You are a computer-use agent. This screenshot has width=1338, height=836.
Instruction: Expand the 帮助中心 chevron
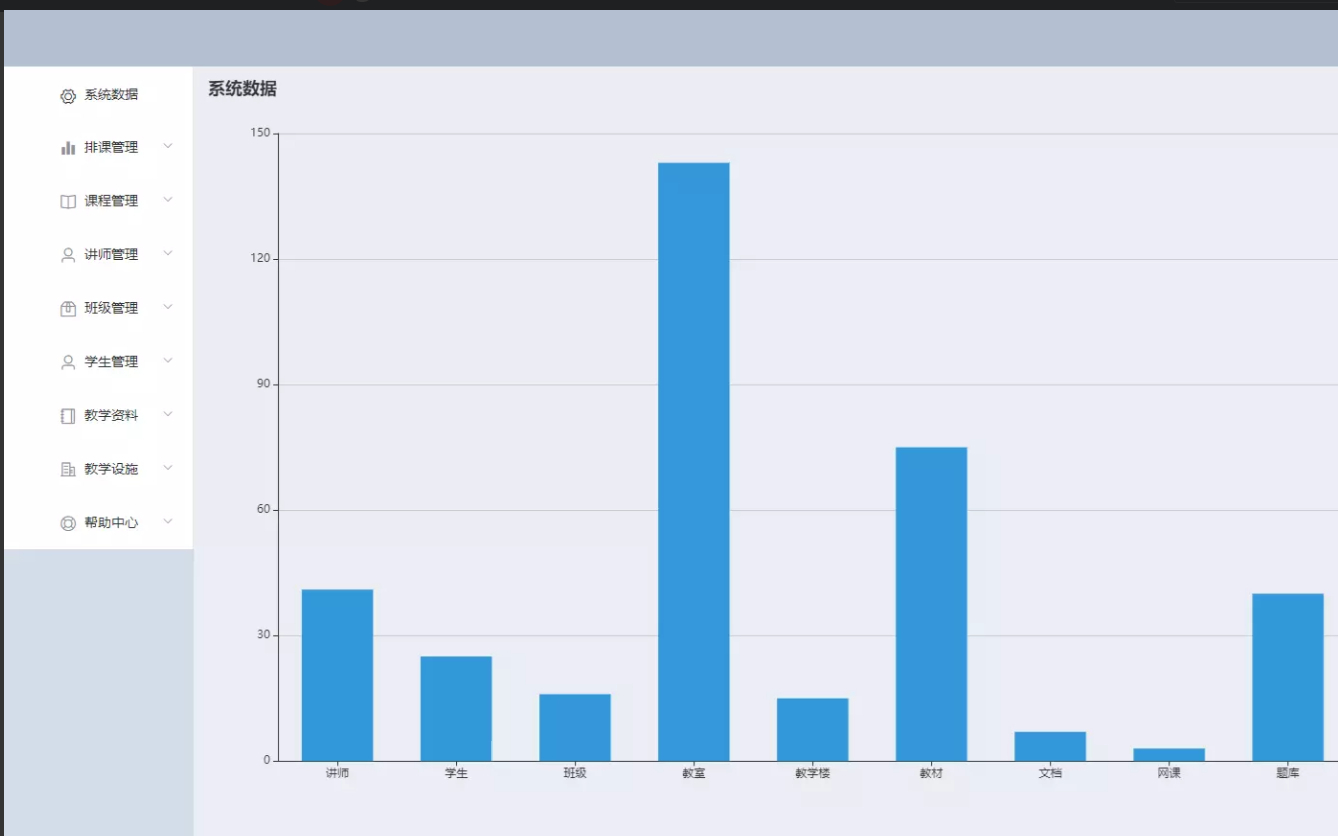(x=168, y=521)
